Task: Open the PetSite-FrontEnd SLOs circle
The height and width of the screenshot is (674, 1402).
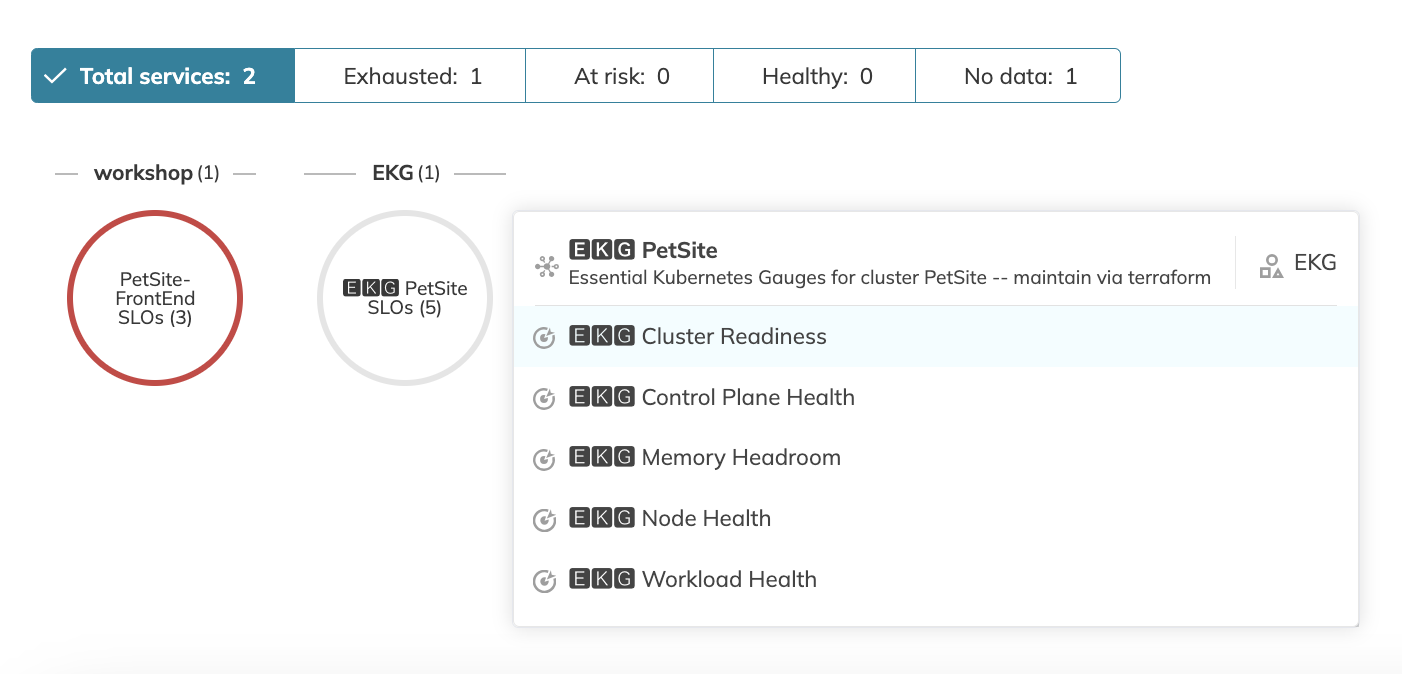Action: click(x=155, y=298)
